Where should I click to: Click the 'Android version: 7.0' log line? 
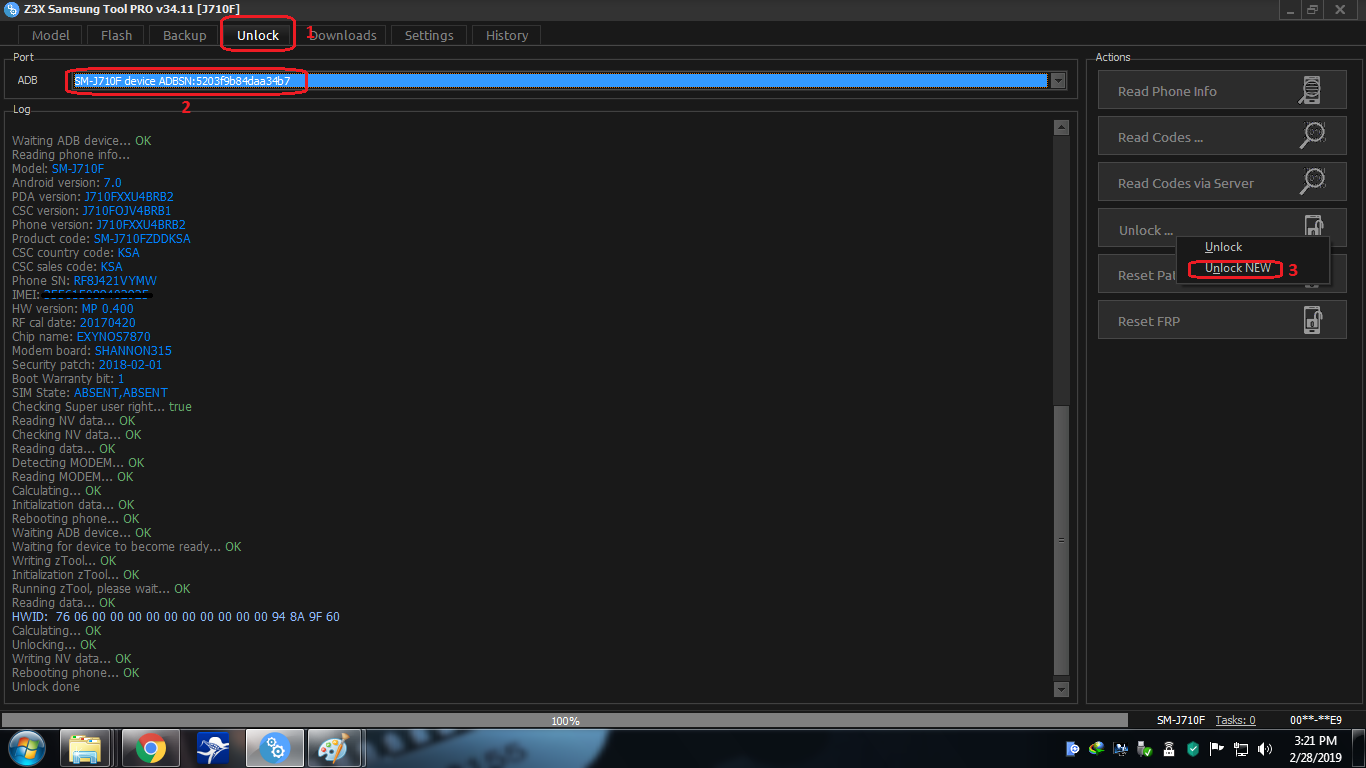67,183
